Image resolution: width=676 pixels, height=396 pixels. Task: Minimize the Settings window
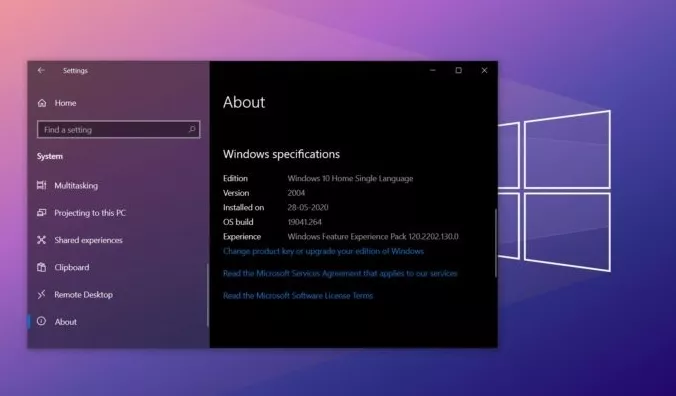tap(433, 70)
